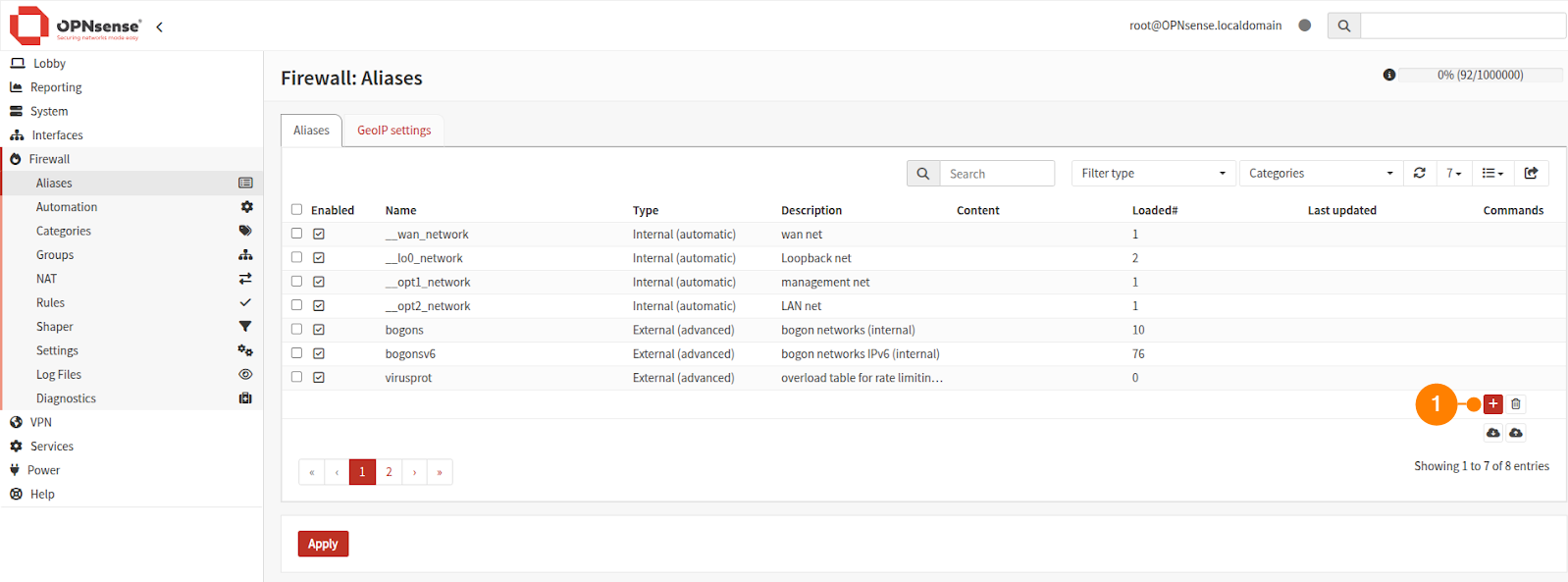Expand the Categories dropdown

pyautogui.click(x=1320, y=174)
